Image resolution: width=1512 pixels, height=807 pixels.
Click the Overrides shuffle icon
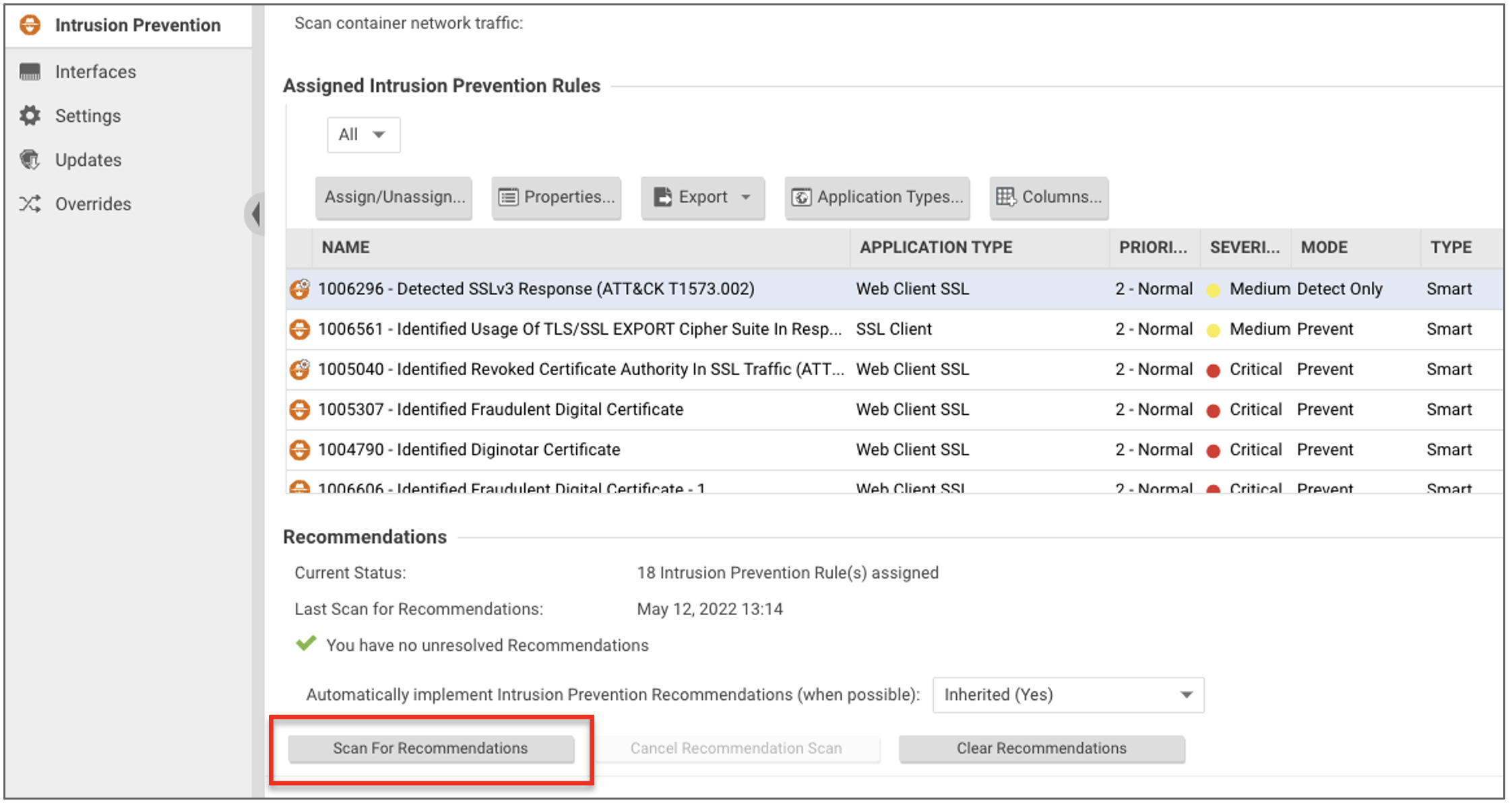pos(30,203)
